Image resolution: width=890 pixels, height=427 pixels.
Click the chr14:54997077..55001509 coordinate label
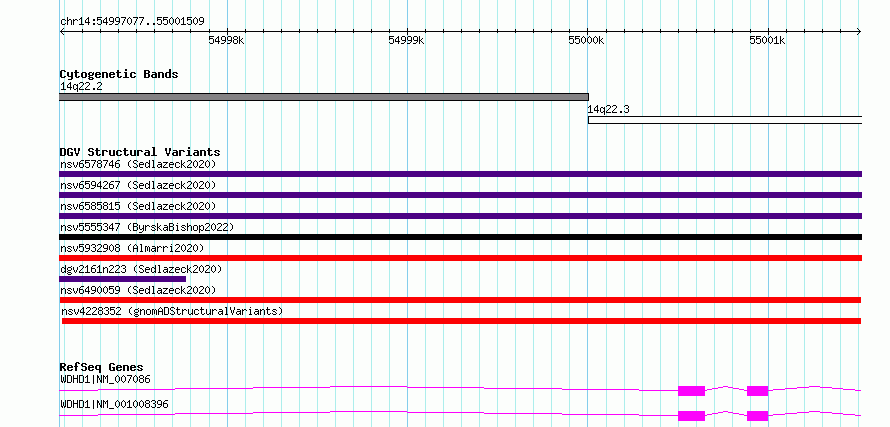click(132, 22)
